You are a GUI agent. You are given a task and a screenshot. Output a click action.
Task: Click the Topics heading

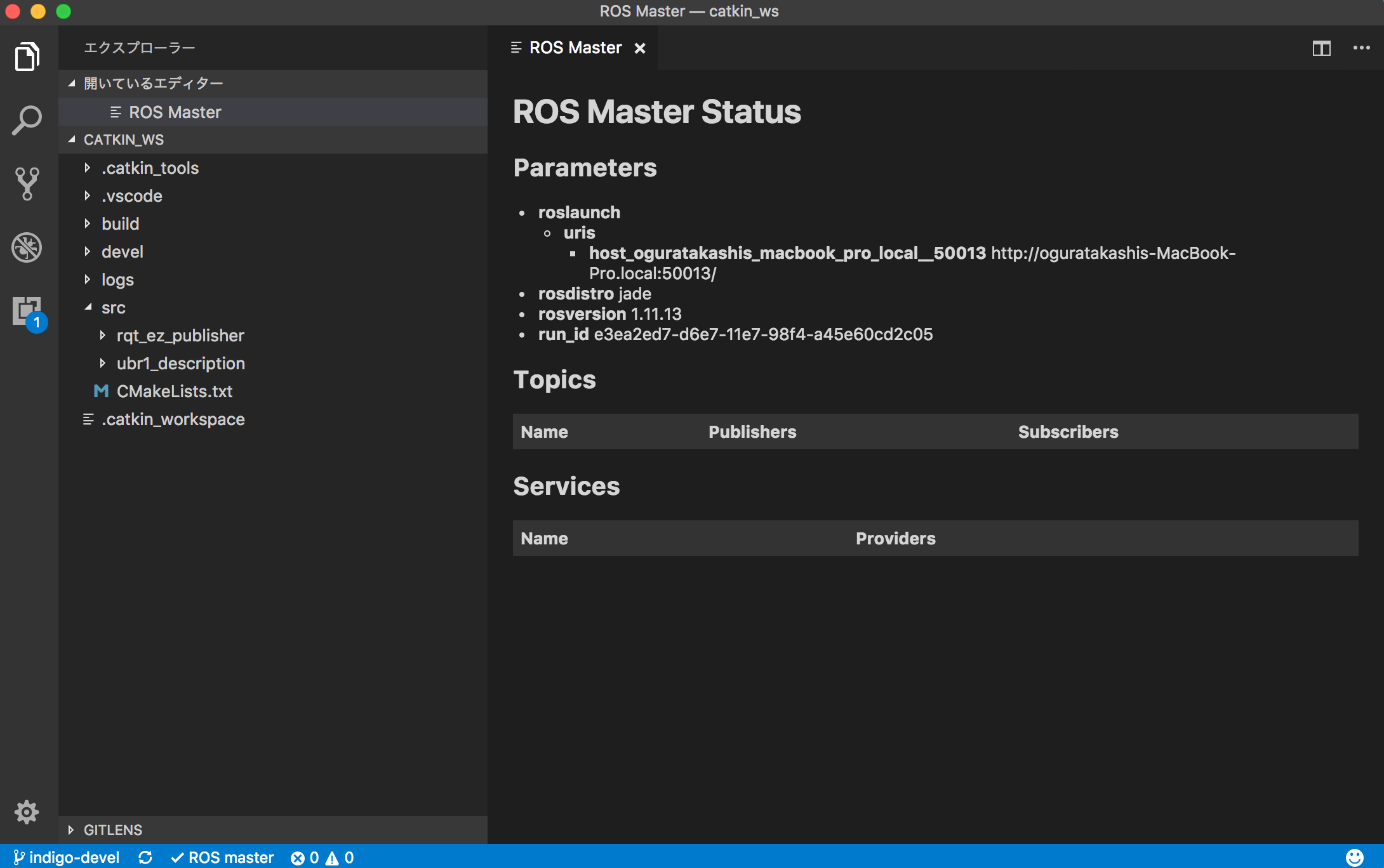(x=554, y=379)
